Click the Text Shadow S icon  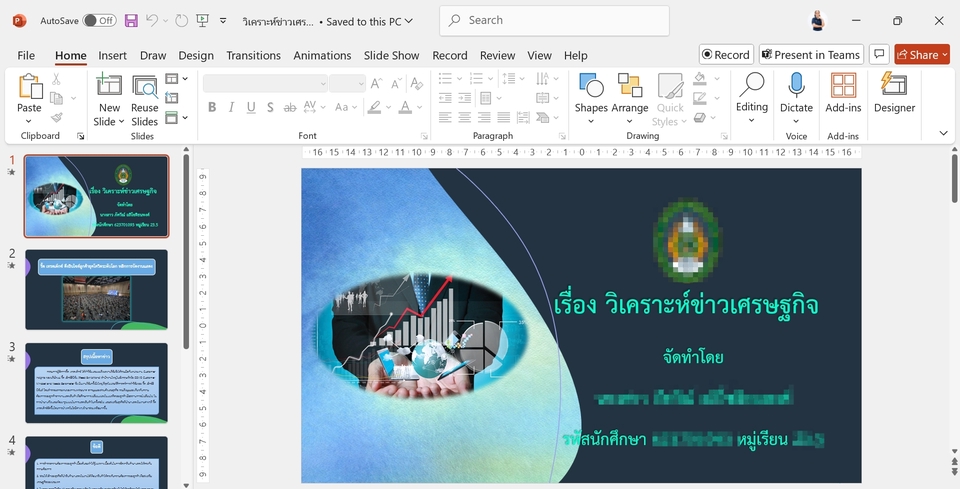tap(270, 107)
